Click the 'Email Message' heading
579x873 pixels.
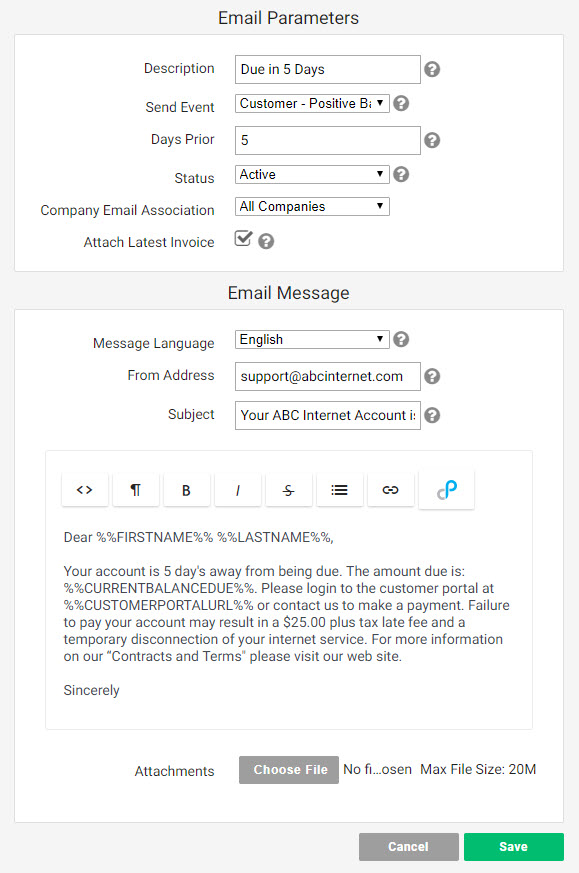pyautogui.click(x=288, y=293)
